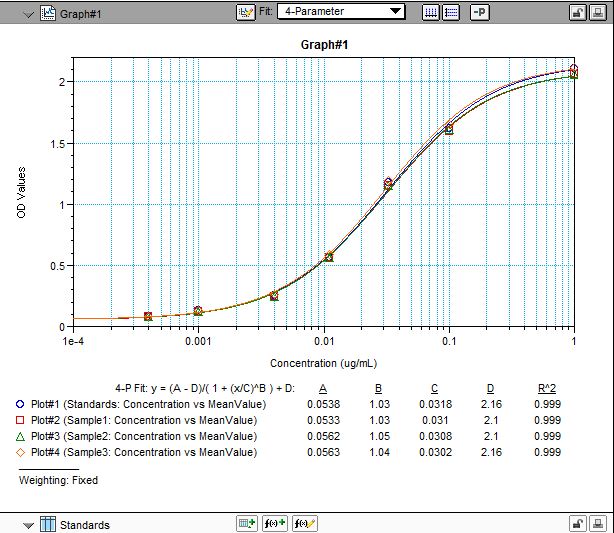Add a column to Standards table
Viewport: 614px width, 533px height.
[247, 524]
